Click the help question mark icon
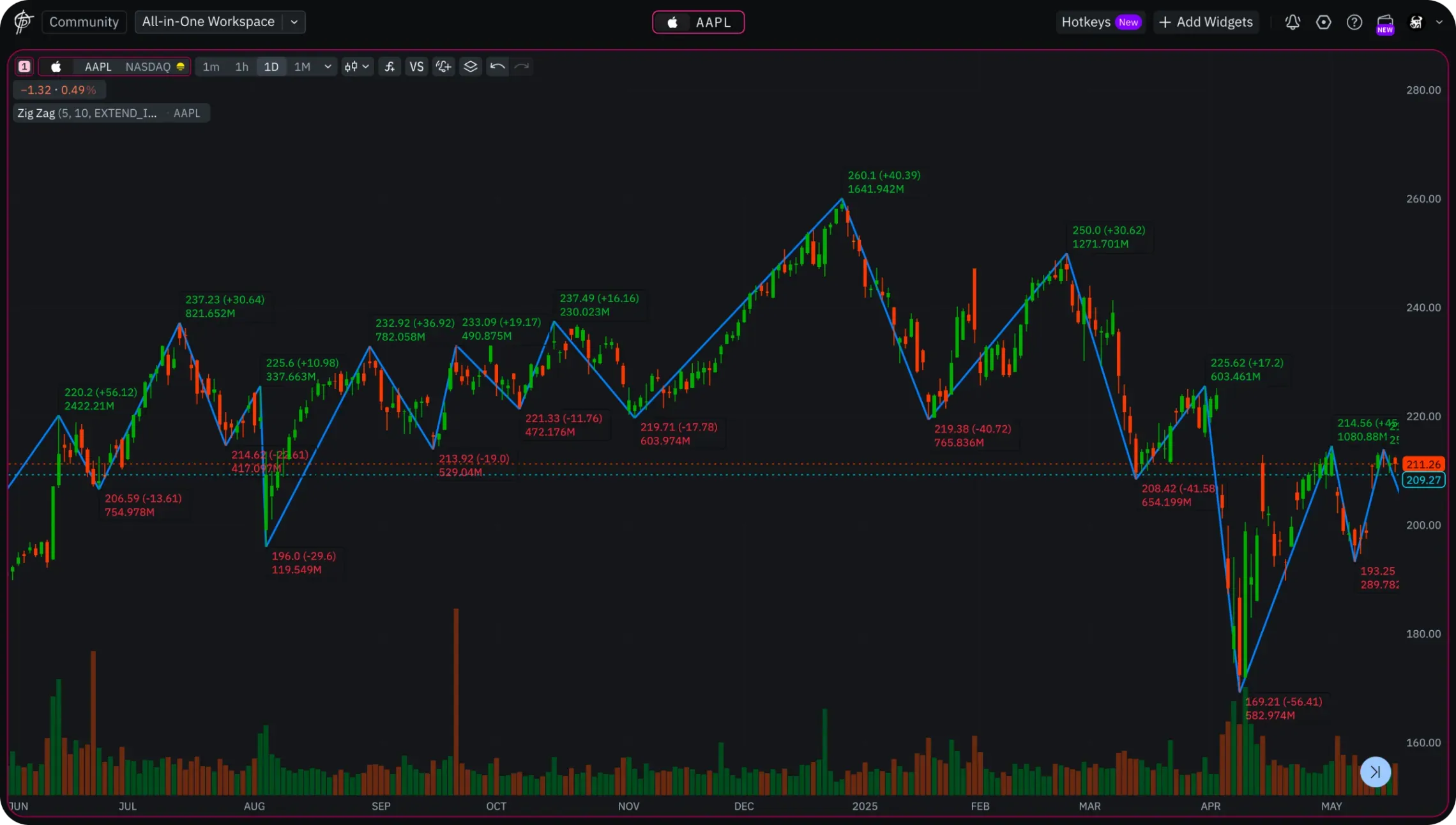Image resolution: width=1456 pixels, height=825 pixels. (1354, 22)
